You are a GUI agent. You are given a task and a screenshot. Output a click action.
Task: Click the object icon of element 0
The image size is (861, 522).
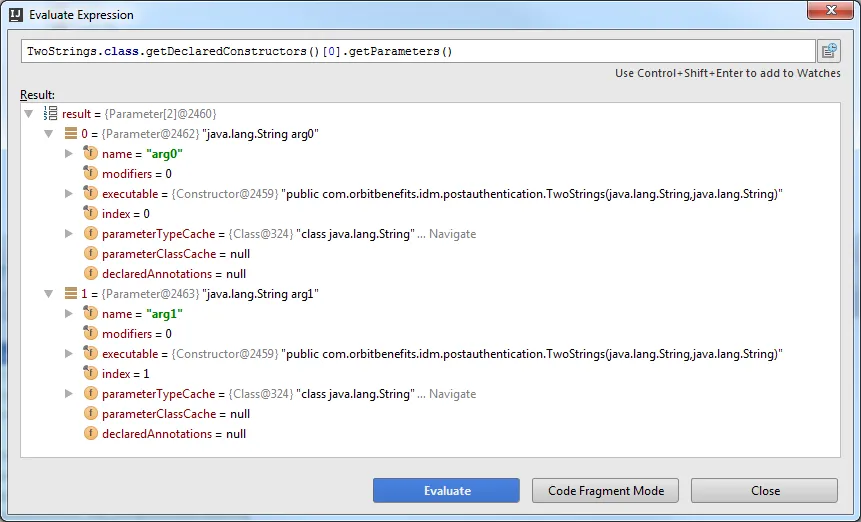click(x=71, y=133)
